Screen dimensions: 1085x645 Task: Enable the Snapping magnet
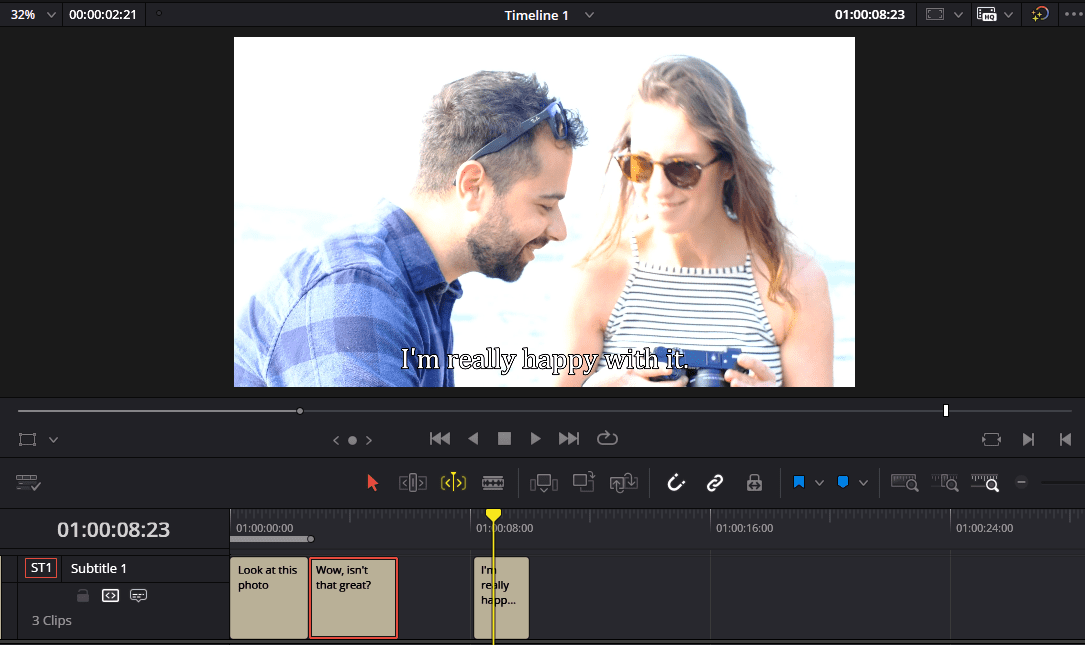pos(676,482)
